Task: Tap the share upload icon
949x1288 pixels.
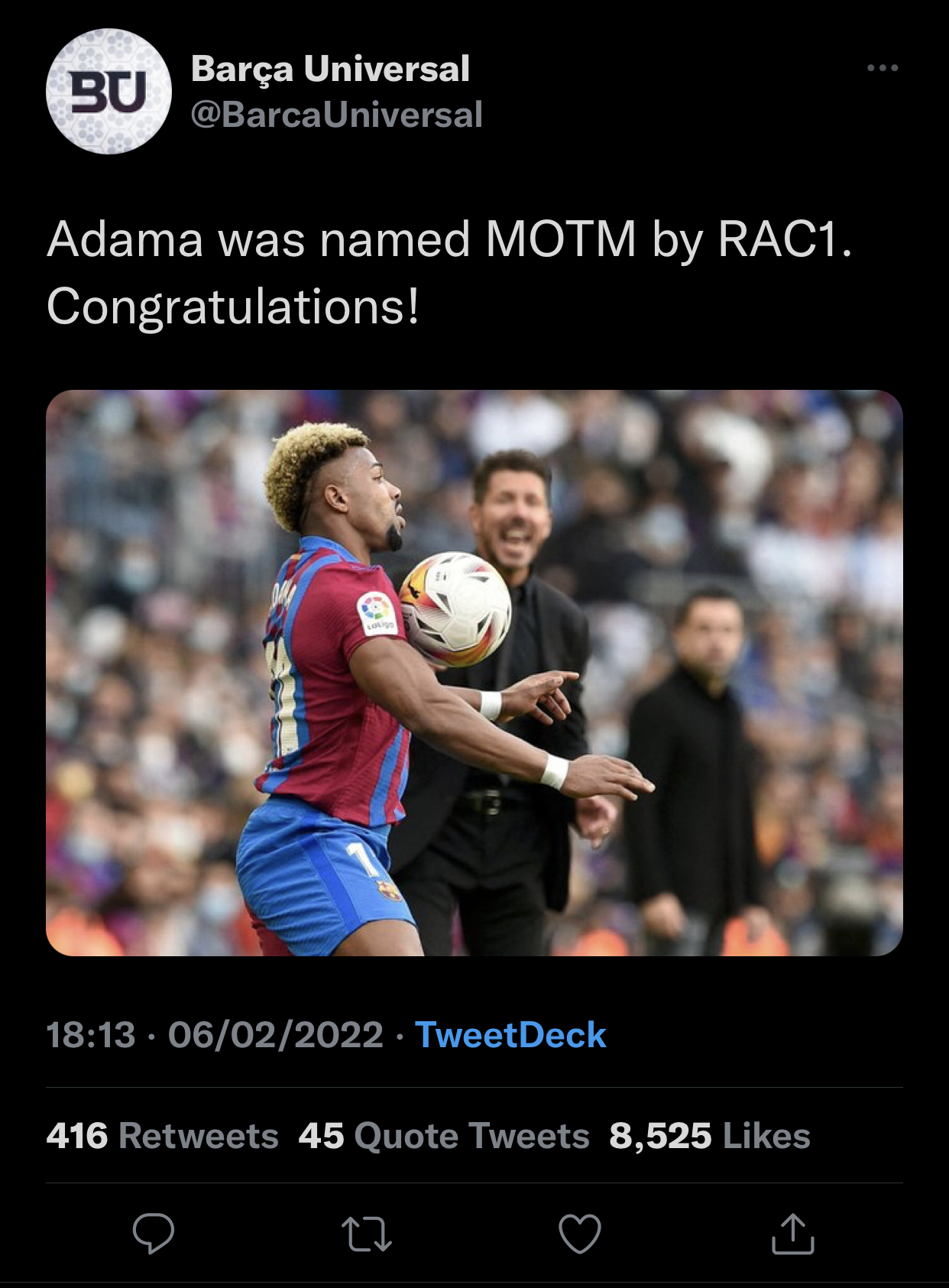Action: tap(793, 1234)
